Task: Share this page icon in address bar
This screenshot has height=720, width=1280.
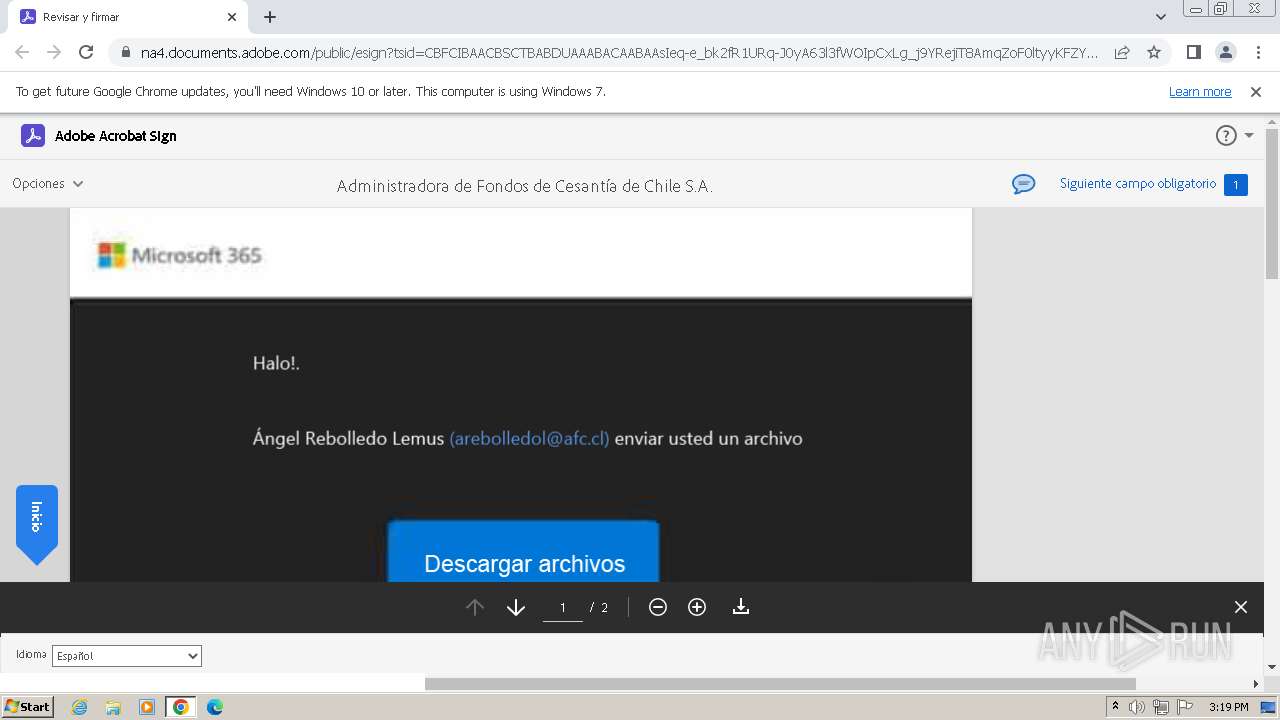Action: pos(1122,52)
